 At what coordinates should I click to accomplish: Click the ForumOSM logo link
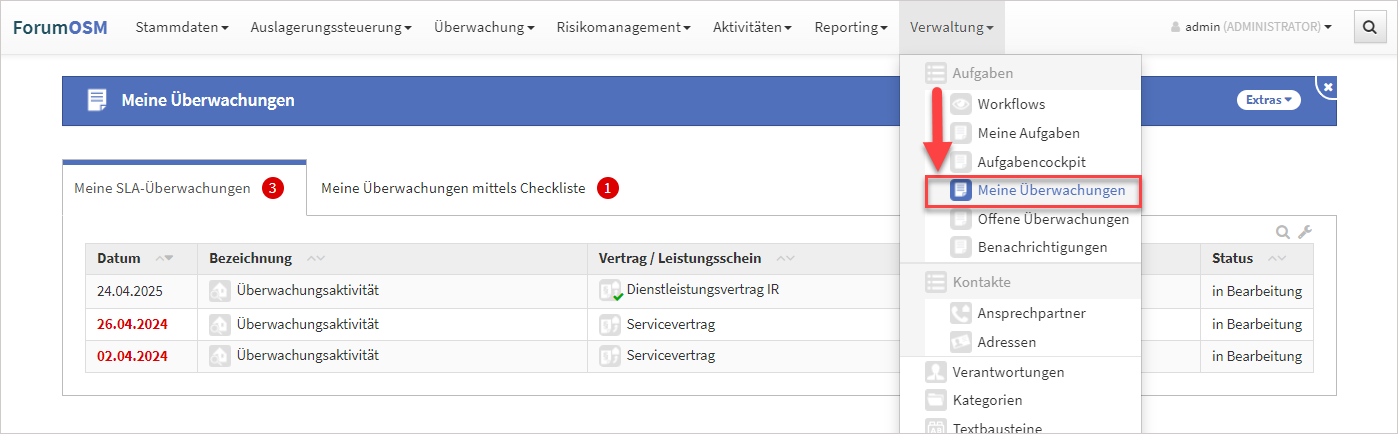pyautogui.click(x=60, y=27)
